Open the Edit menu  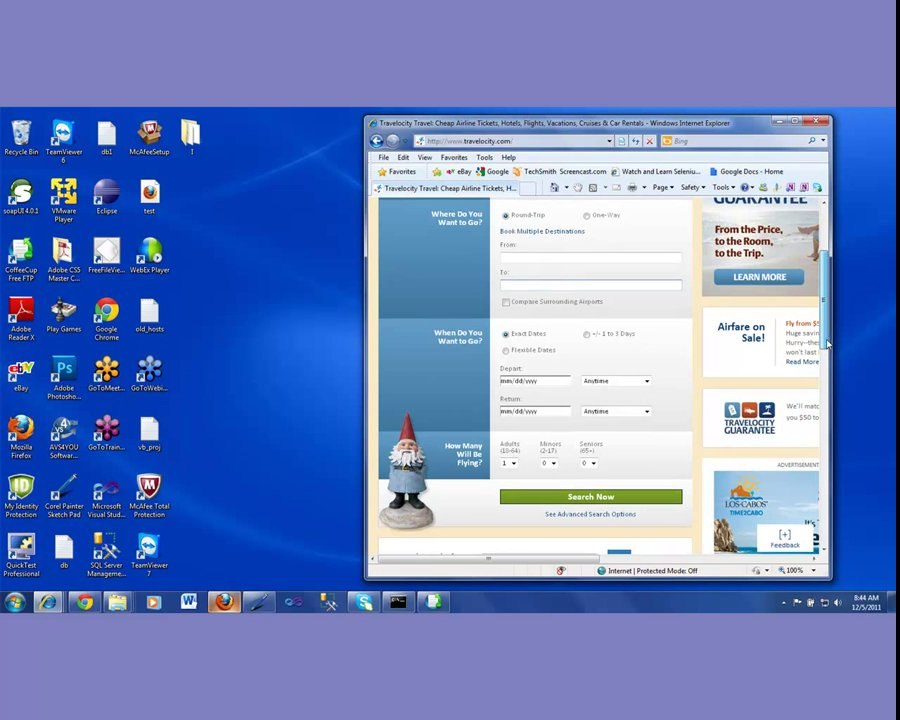404,157
